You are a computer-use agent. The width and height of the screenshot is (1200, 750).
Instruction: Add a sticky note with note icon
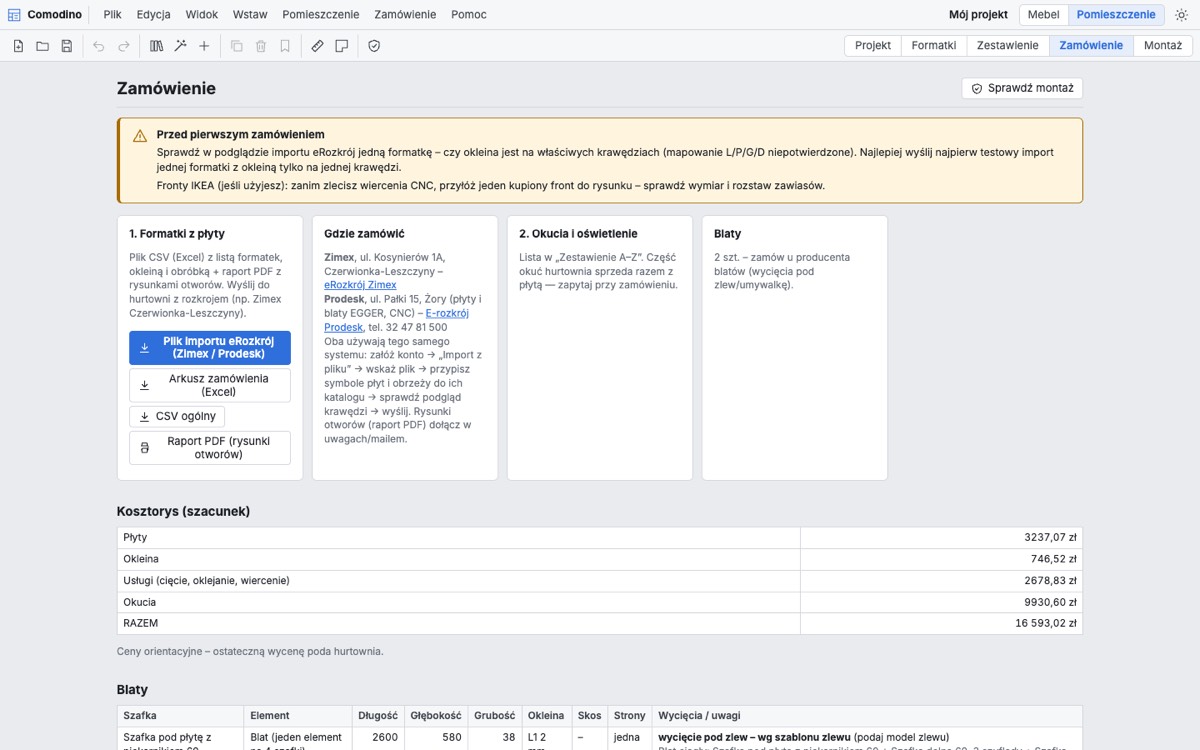(x=341, y=46)
